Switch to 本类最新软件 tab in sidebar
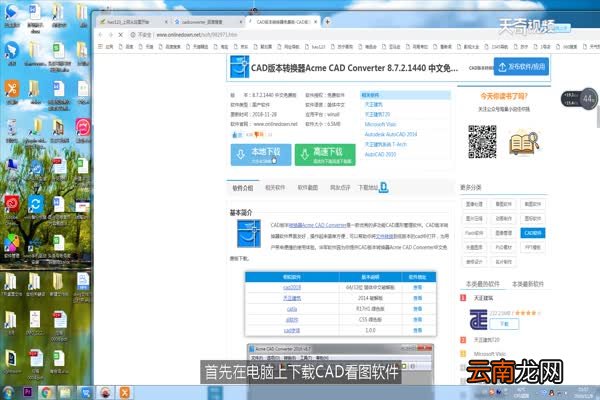 coord(528,284)
